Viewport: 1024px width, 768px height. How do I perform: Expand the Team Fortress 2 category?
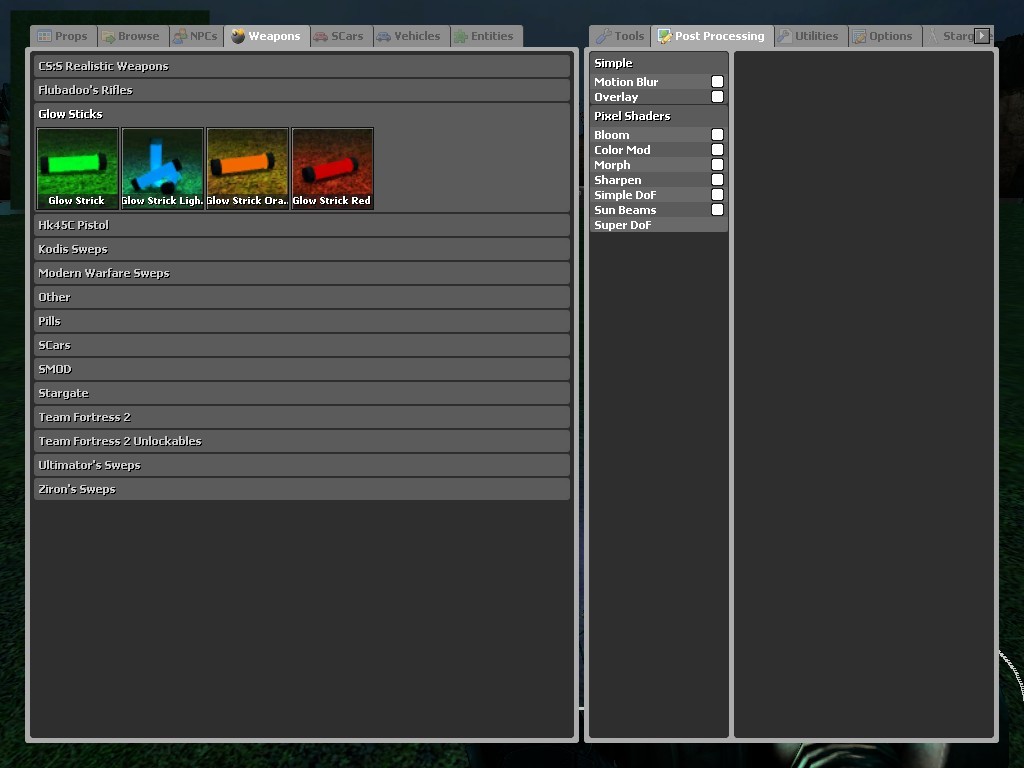[300, 417]
